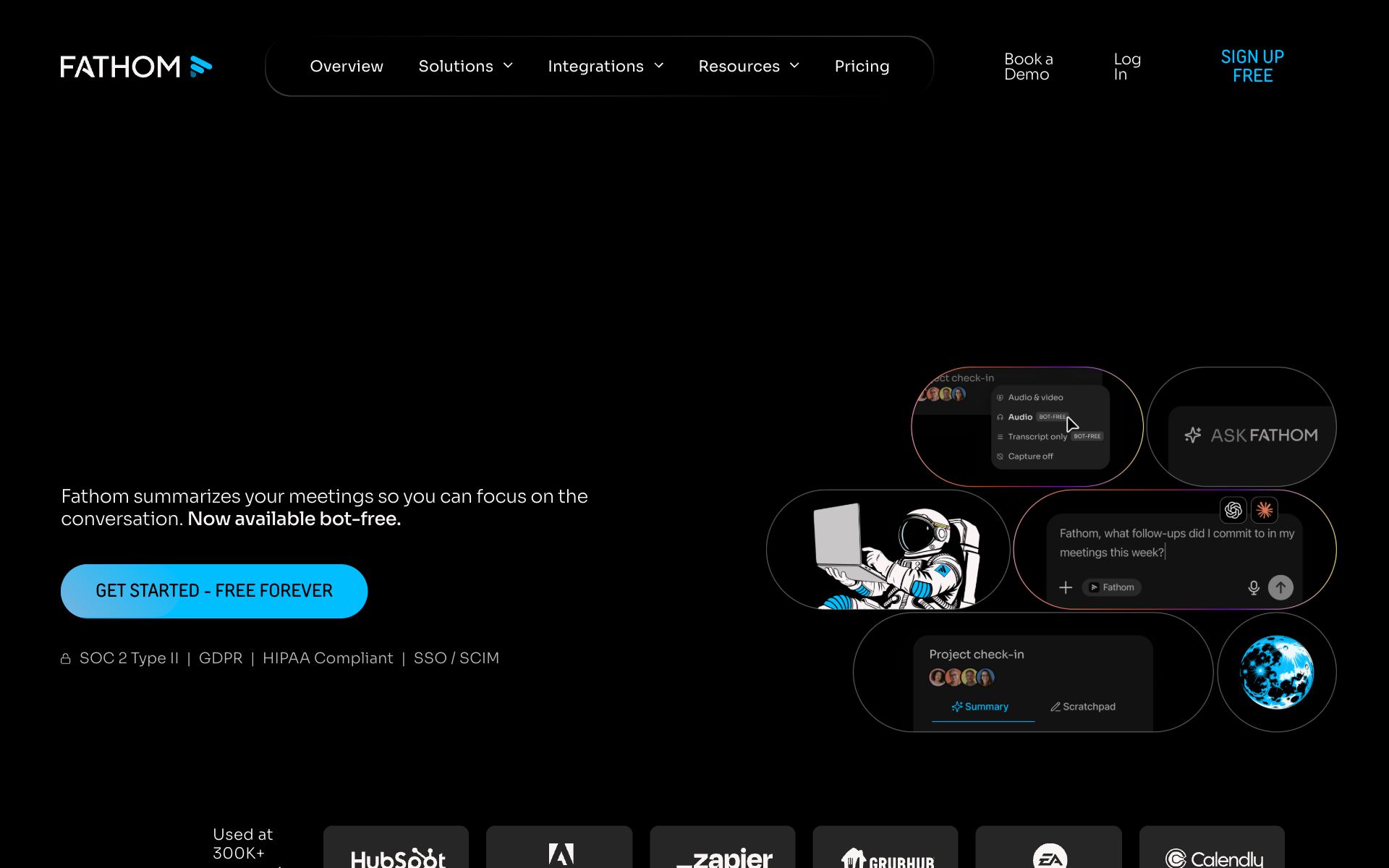Click the plus icon in chat box
This screenshot has width=1389, height=868.
point(1066,587)
